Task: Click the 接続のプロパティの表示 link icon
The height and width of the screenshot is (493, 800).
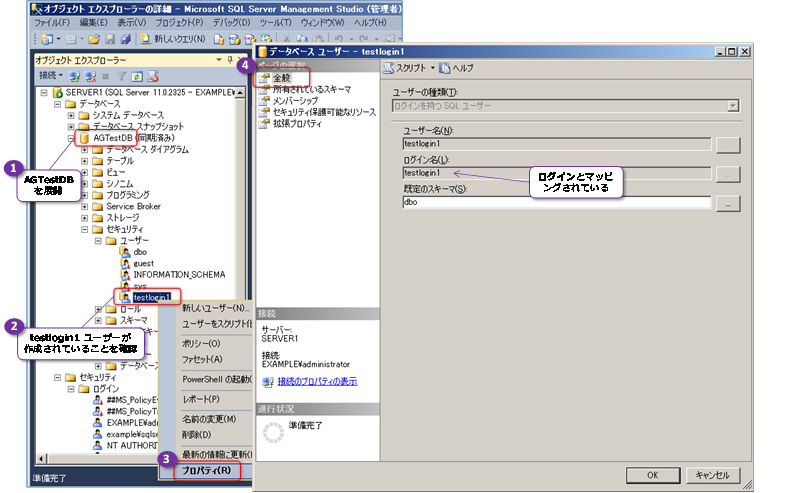Action: (x=268, y=382)
